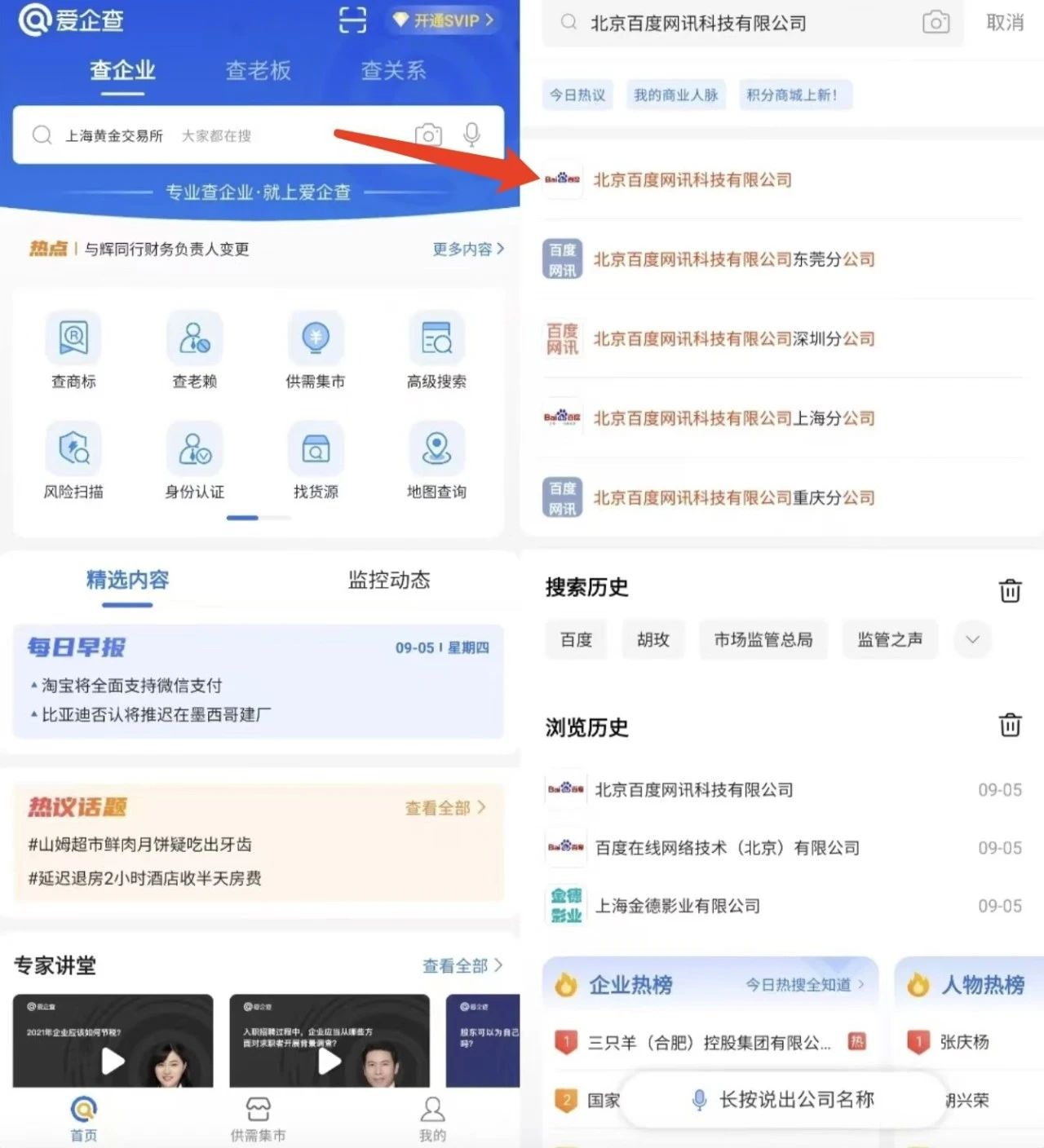Screen dimensions: 1044x1148
Task: Open ranked company 三只羊（合肥）控股集团
Action: tap(709, 1042)
